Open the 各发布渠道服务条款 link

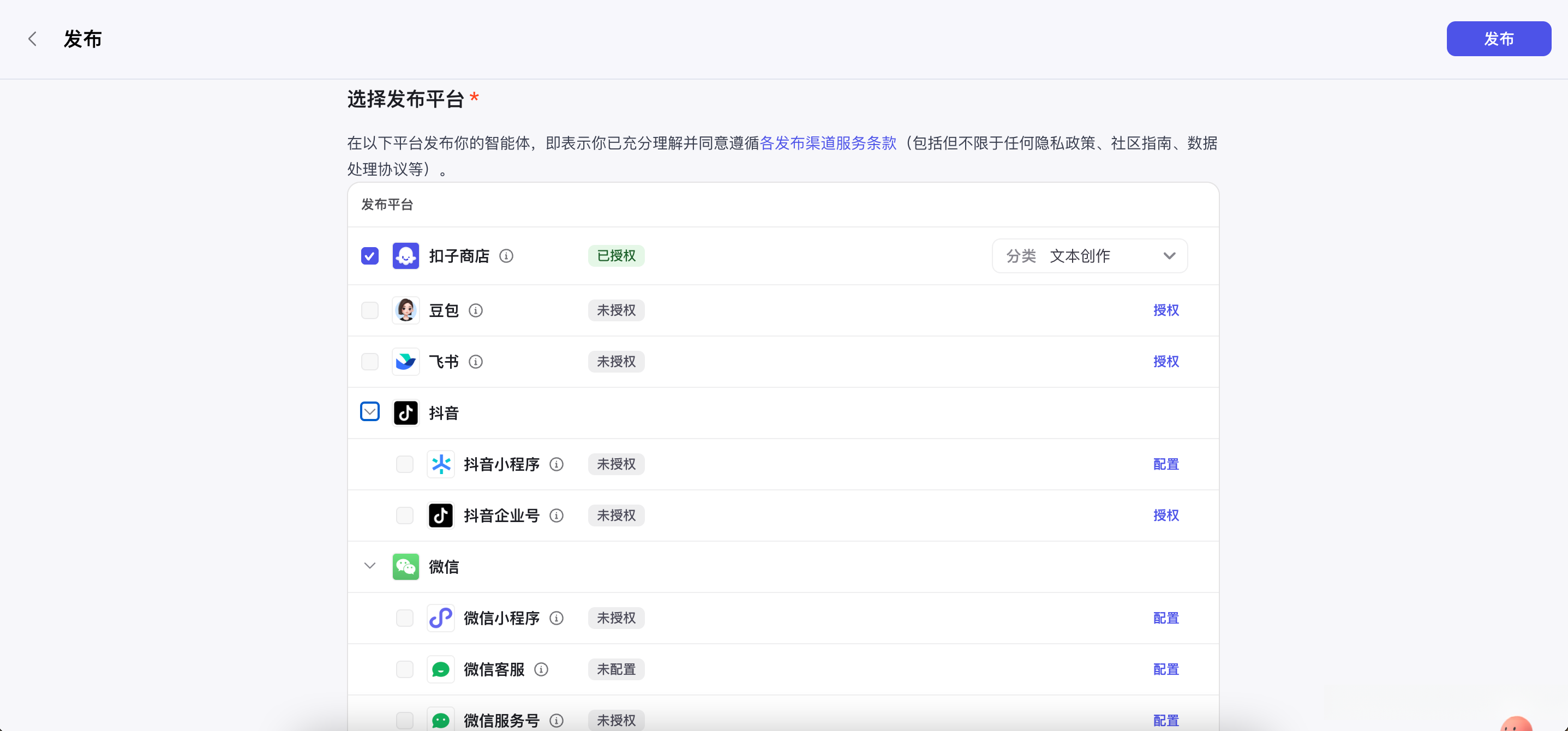828,143
